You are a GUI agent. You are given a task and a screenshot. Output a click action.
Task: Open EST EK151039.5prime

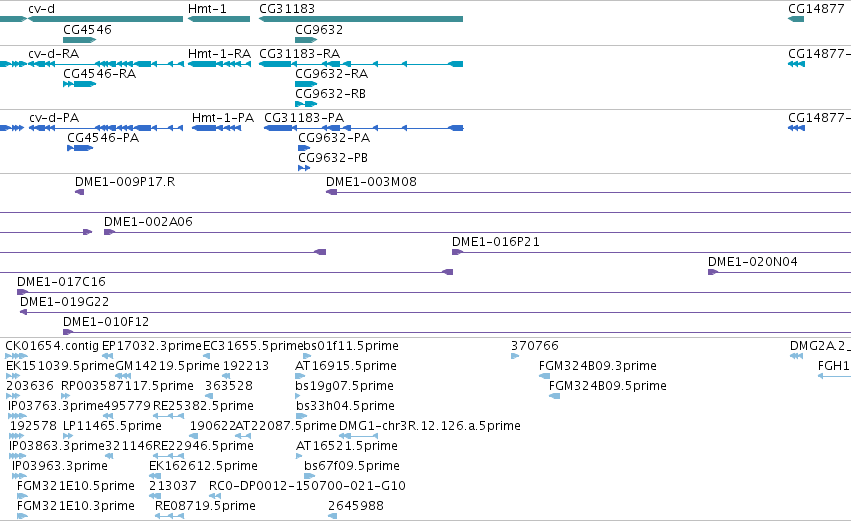[x=12, y=376]
